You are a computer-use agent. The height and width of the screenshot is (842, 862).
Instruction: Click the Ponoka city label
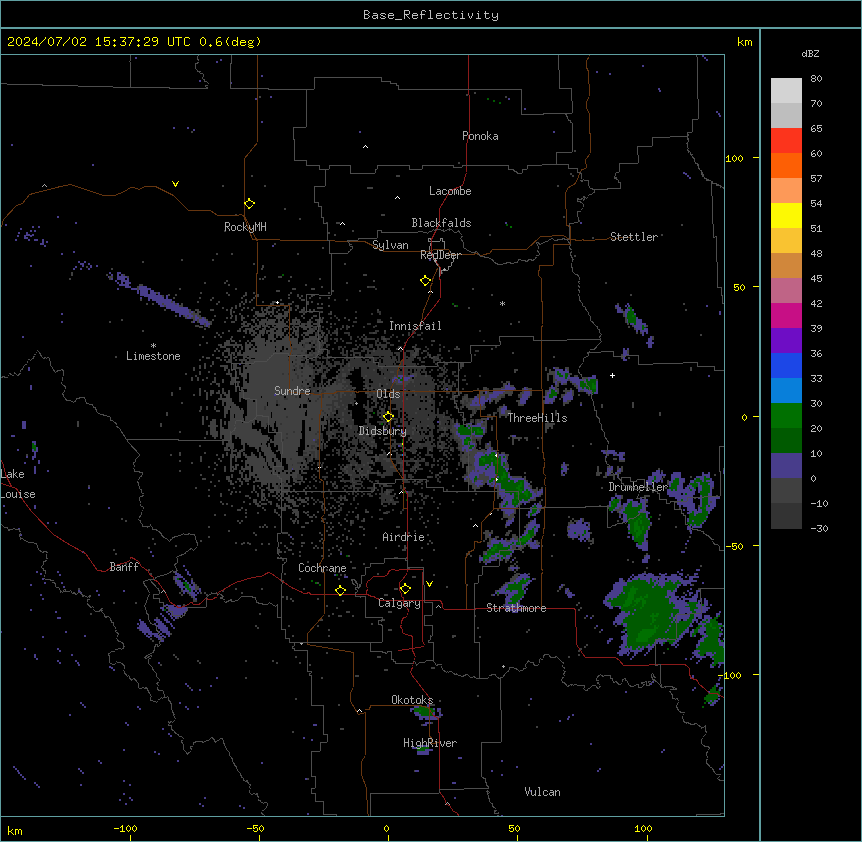click(x=480, y=136)
